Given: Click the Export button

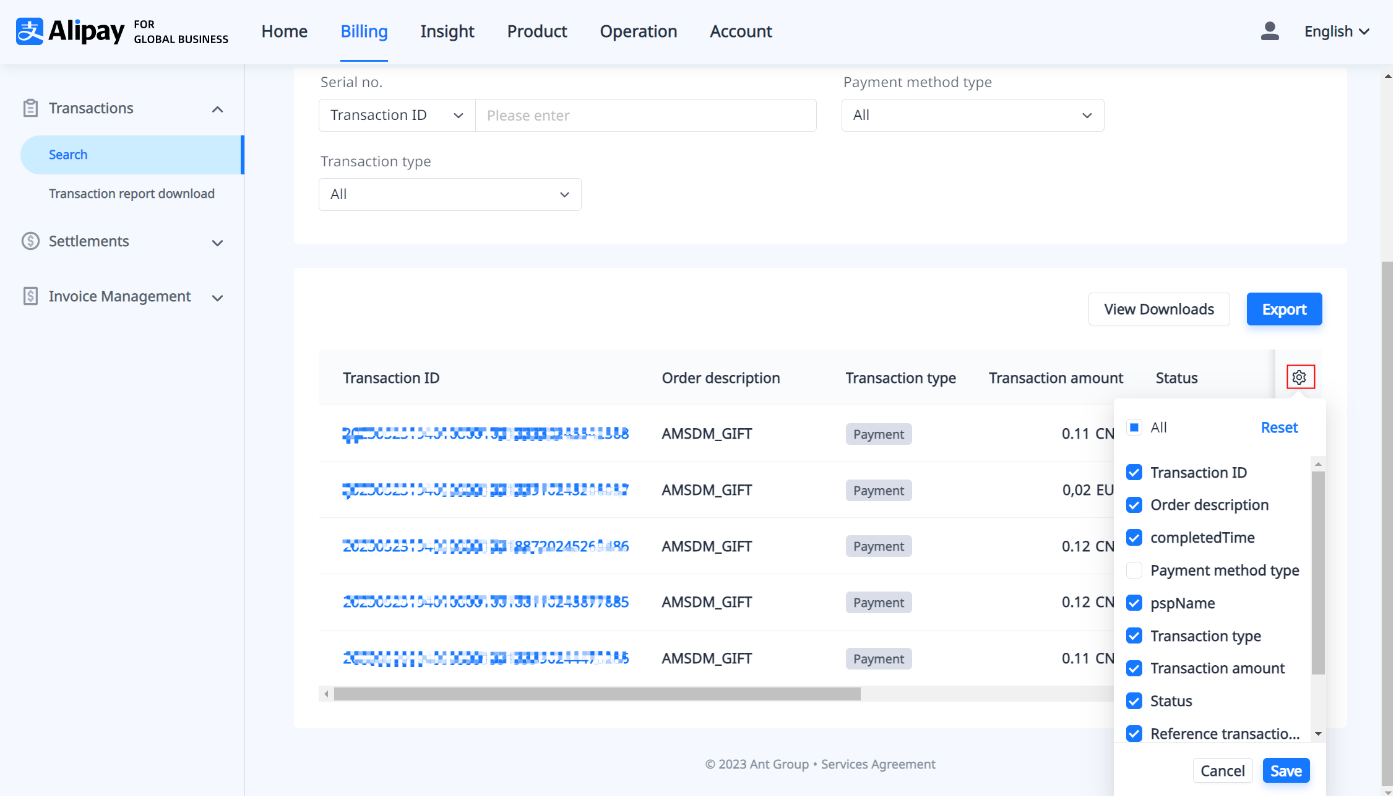Looking at the screenshot, I should [x=1284, y=309].
